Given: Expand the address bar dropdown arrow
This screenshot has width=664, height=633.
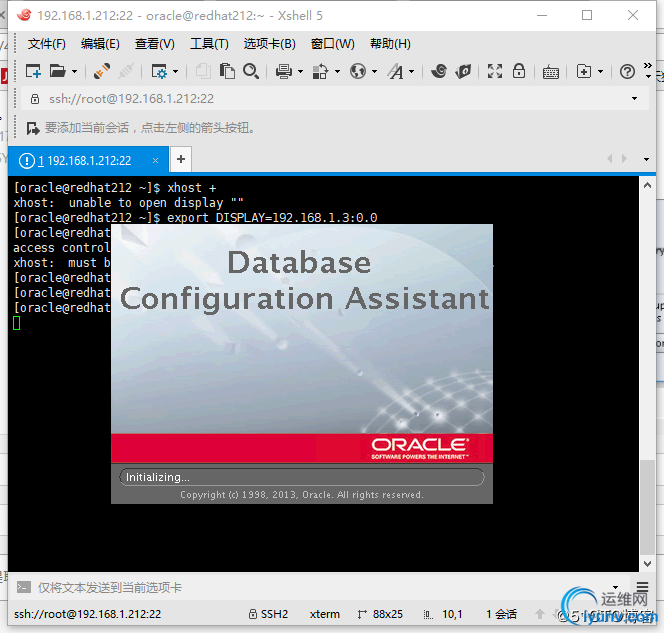Looking at the screenshot, I should (x=634, y=99).
